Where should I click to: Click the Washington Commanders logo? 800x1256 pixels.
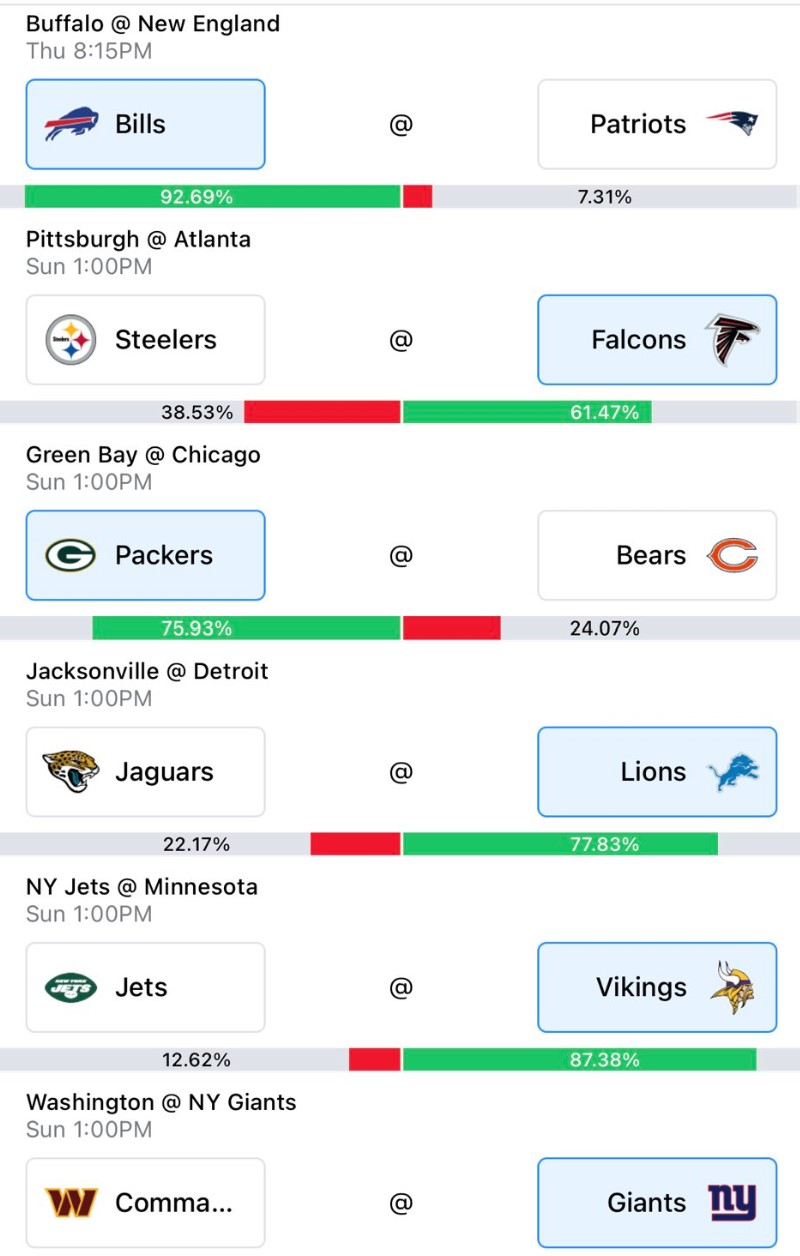pos(71,1203)
